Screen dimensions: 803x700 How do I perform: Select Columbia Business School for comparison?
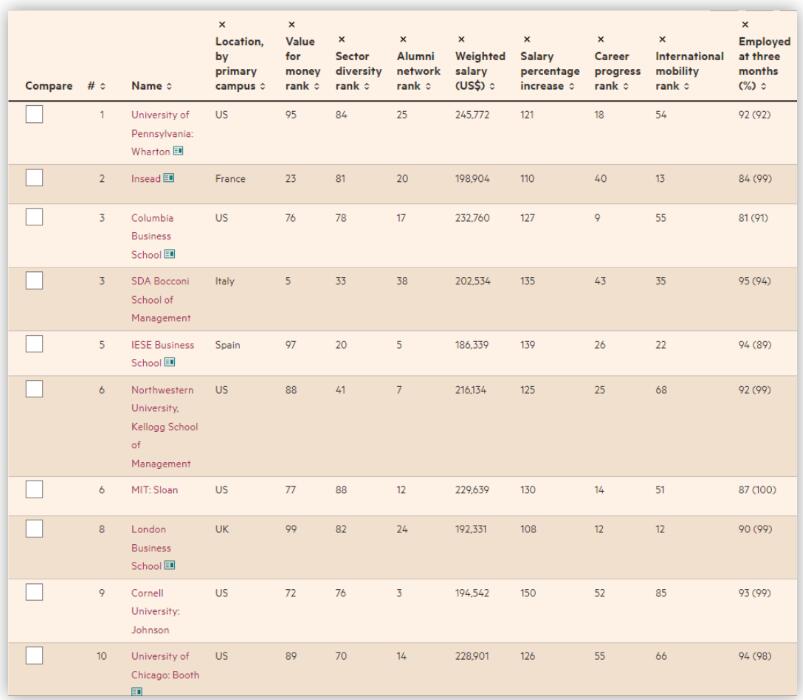[x=34, y=217]
